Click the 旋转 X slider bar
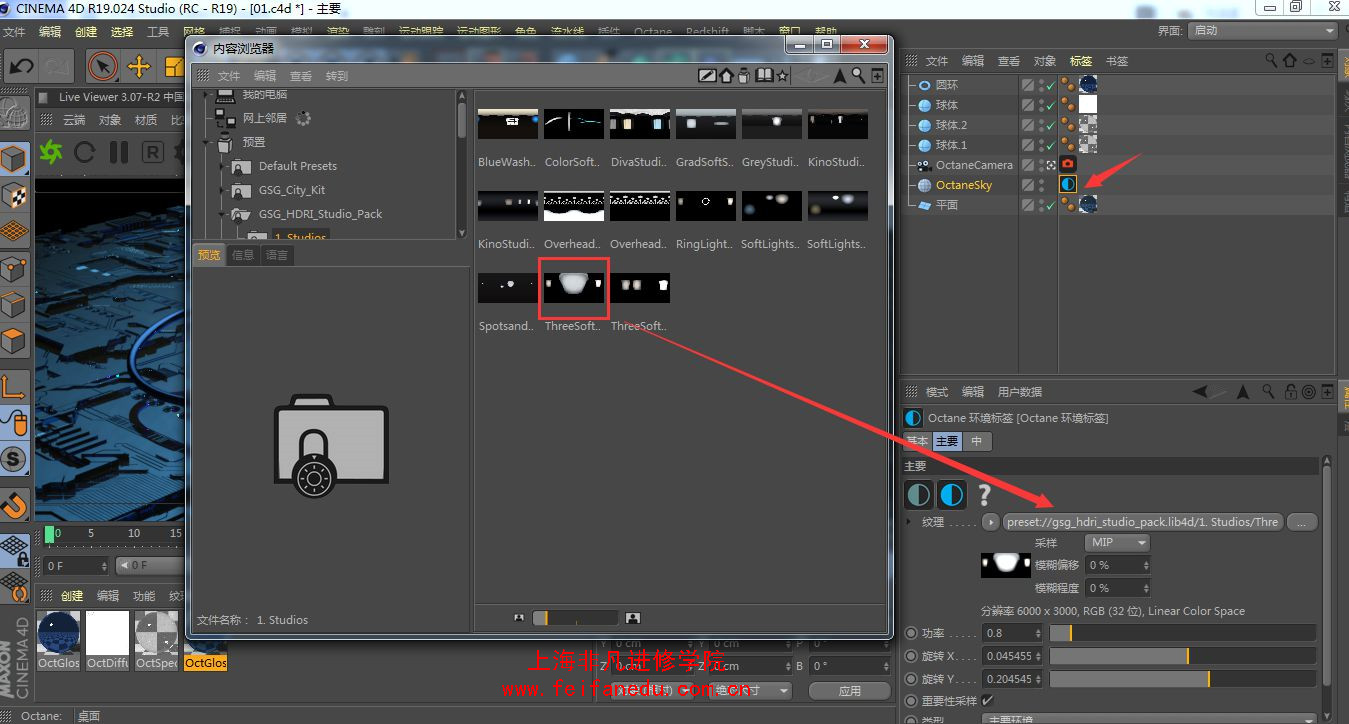 pos(1183,656)
